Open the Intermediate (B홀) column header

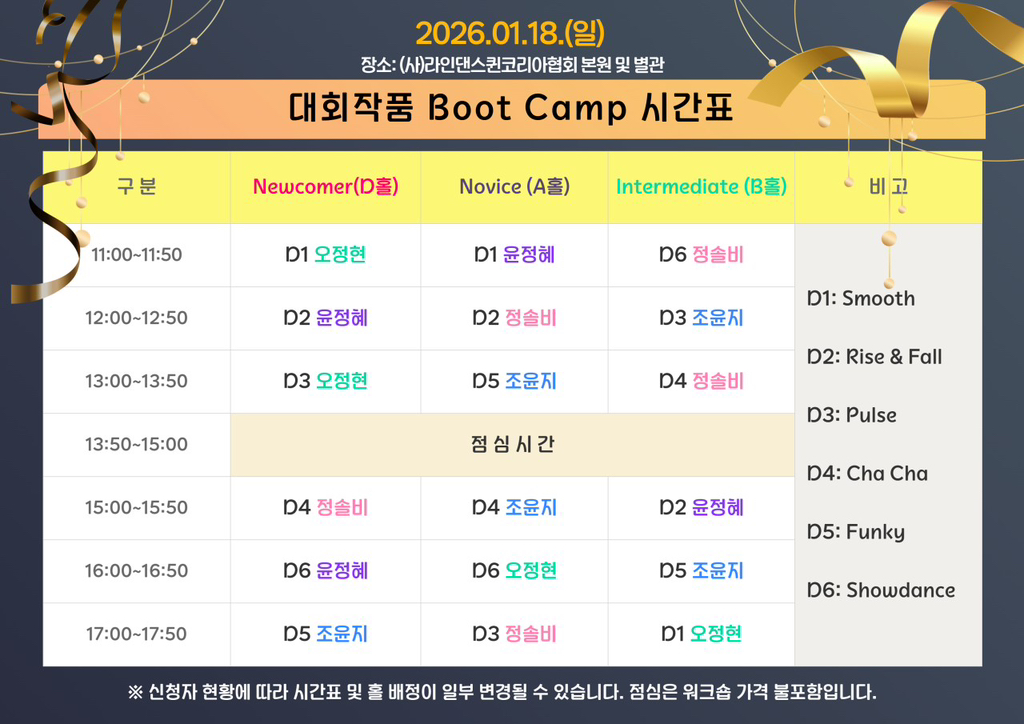coord(701,187)
